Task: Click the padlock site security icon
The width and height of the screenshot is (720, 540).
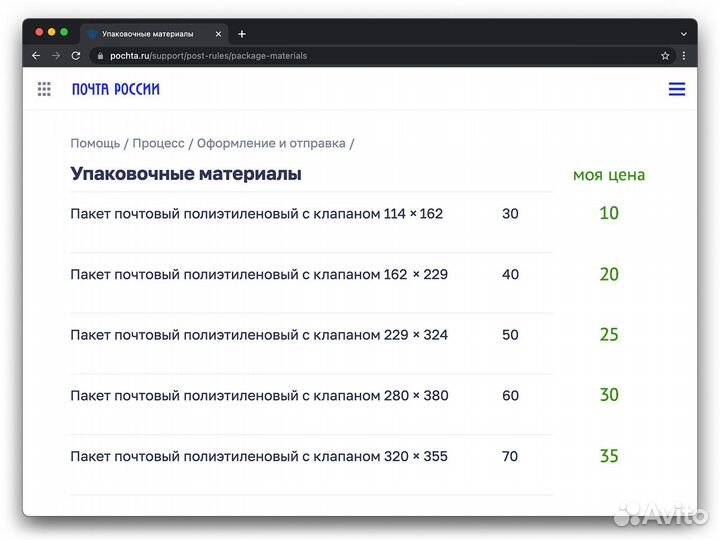Action: [100, 56]
